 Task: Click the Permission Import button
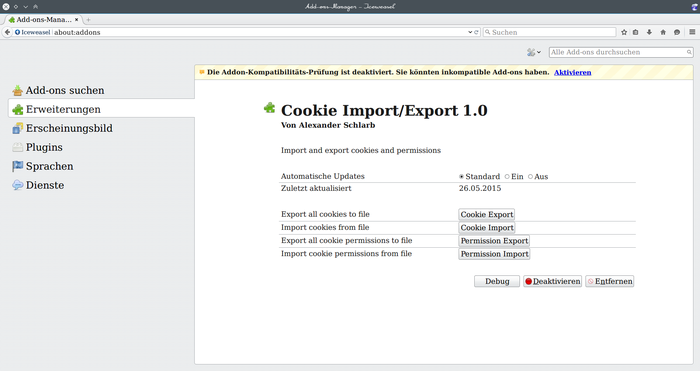point(494,254)
